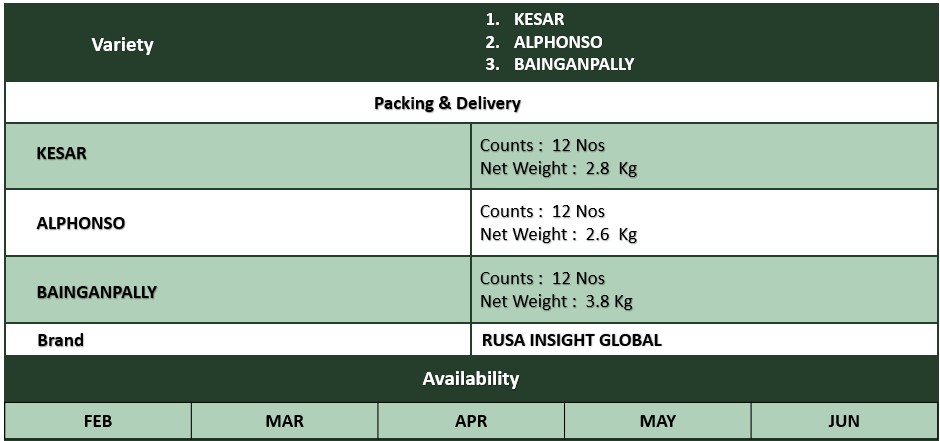The image size is (940, 441).
Task: Click the Counts 12 Nos text for KESAR
Action: pyautogui.click(x=543, y=146)
